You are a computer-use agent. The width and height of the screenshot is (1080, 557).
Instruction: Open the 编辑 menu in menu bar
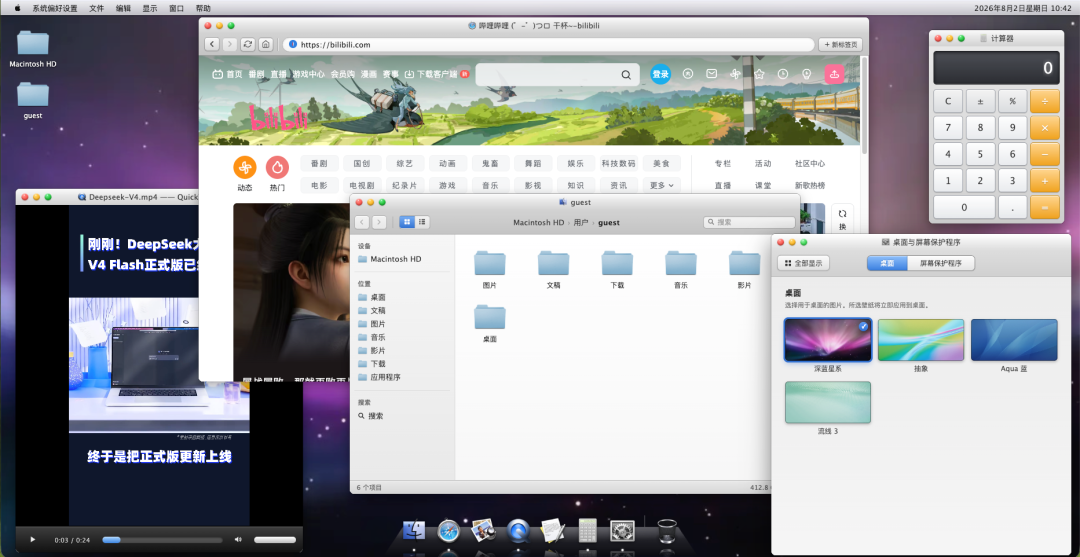coord(123,8)
